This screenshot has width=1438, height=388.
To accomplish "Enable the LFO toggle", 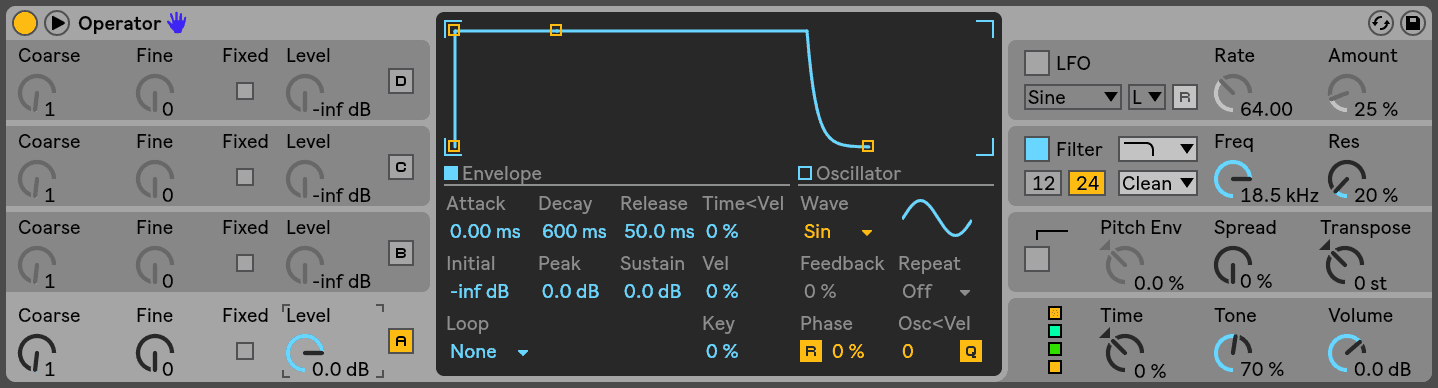I will [x=1038, y=63].
